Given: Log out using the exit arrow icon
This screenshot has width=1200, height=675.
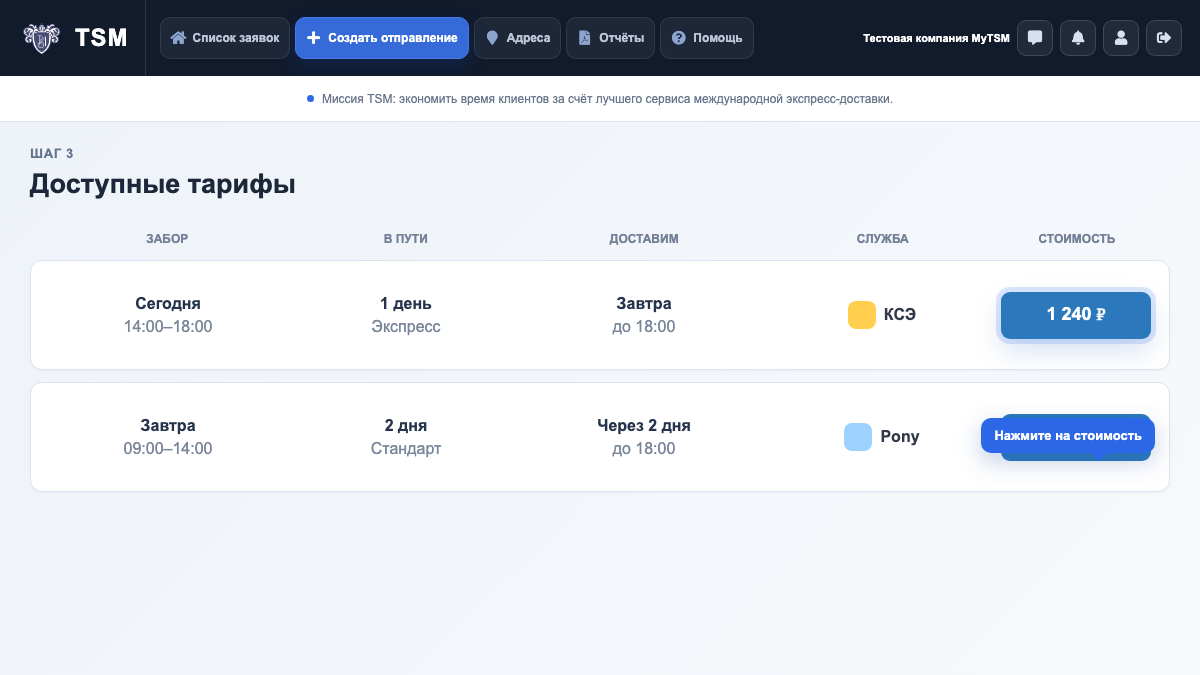Looking at the screenshot, I should tap(1164, 38).
